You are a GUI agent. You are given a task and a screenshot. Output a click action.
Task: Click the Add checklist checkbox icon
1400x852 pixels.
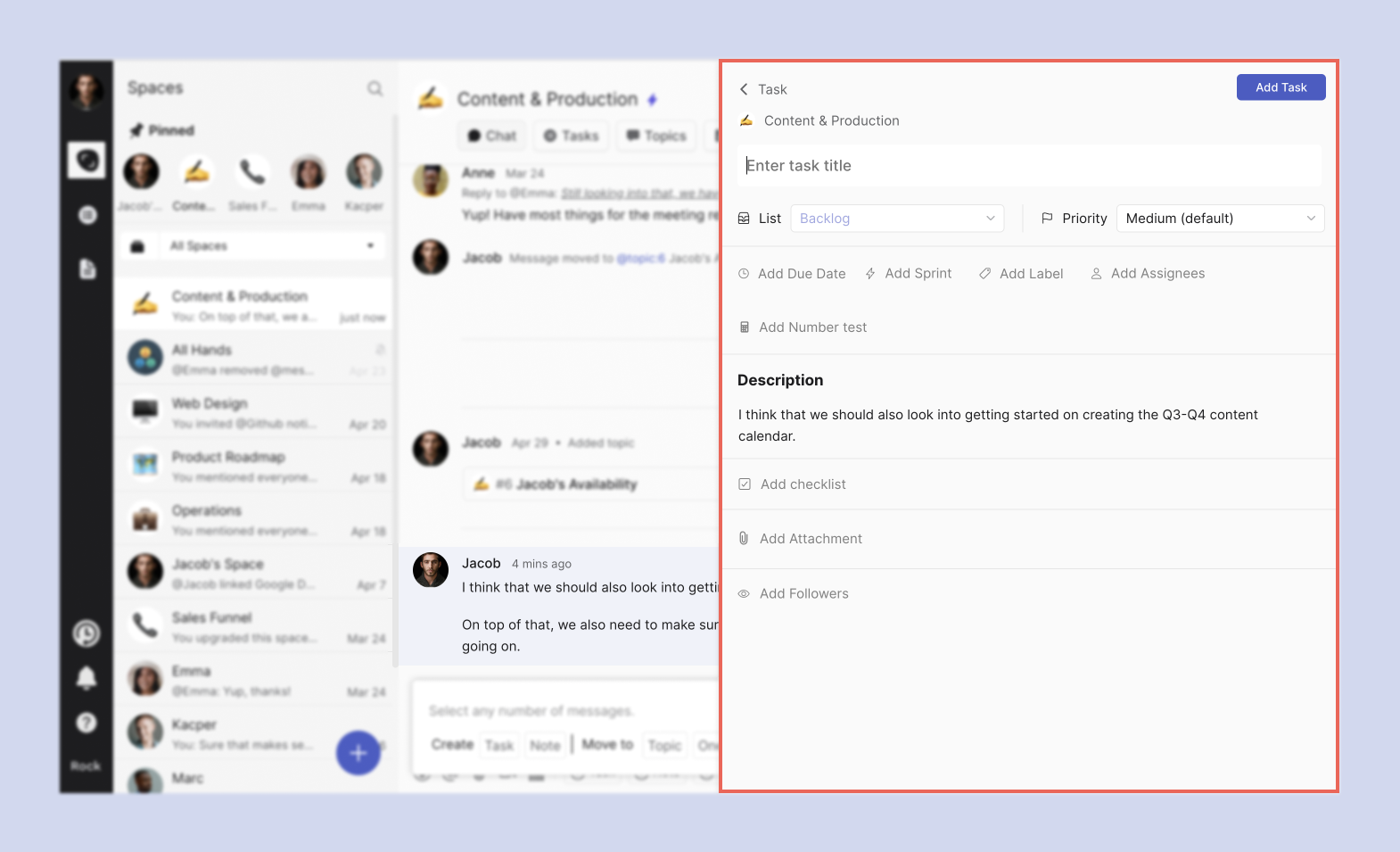[745, 484]
